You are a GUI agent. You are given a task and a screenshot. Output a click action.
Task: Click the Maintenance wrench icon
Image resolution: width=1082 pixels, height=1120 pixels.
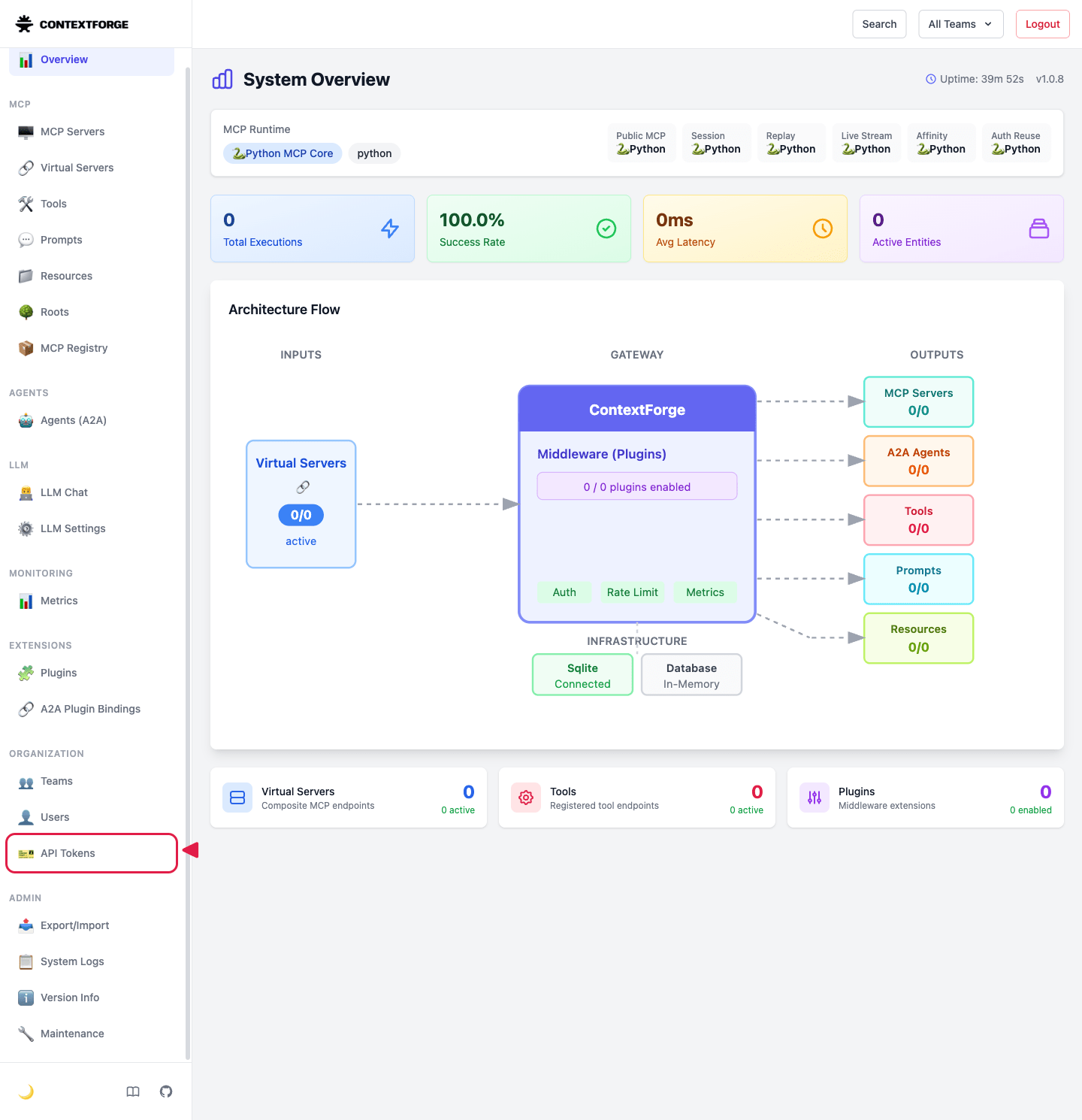click(x=26, y=1034)
